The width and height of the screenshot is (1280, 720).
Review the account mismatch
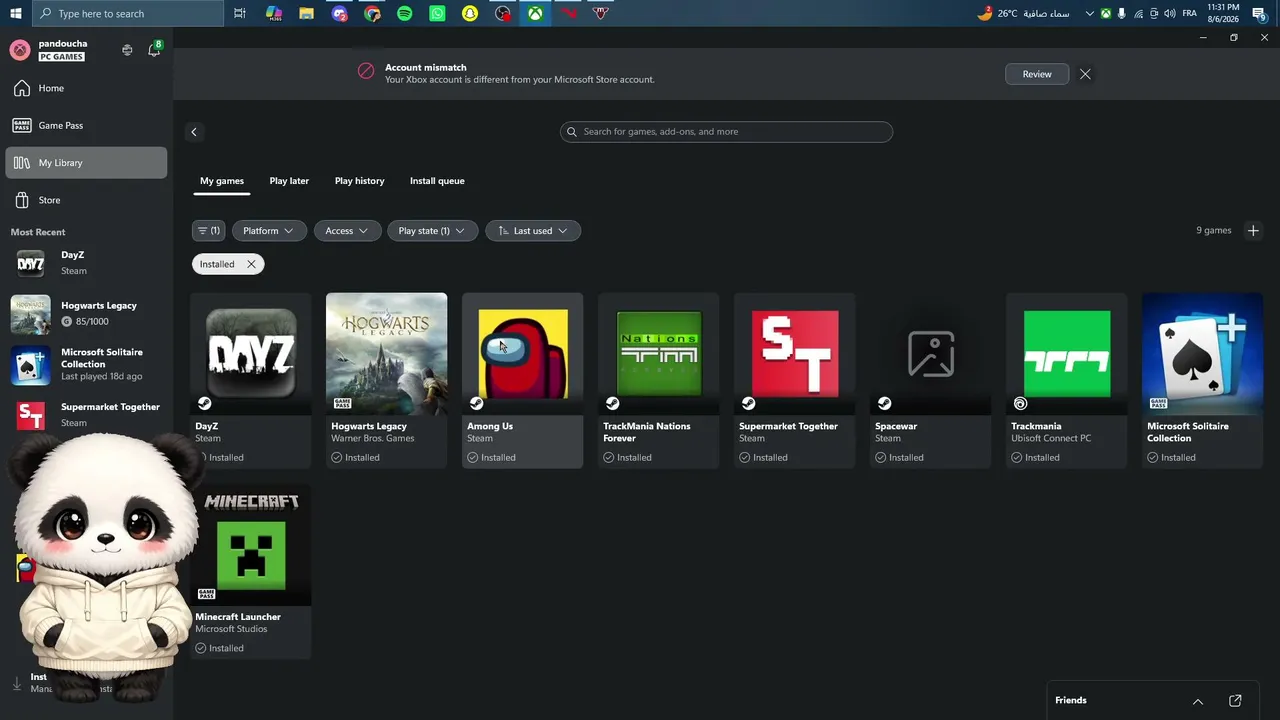click(1037, 74)
